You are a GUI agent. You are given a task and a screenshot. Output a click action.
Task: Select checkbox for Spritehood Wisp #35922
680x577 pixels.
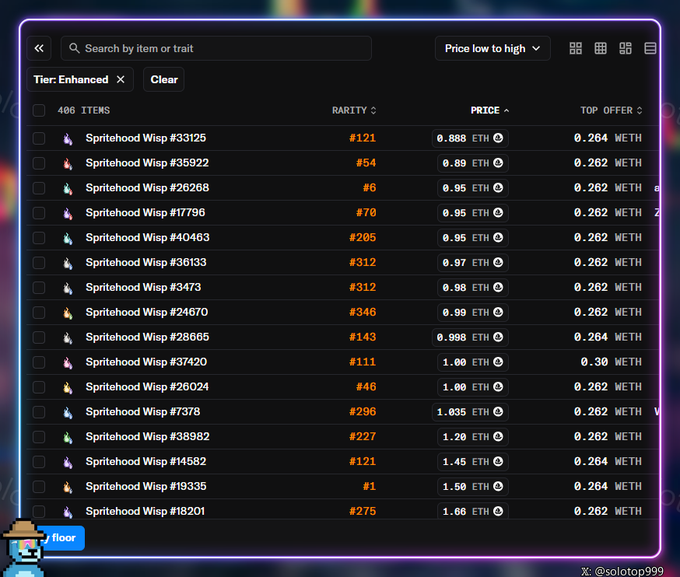click(x=39, y=163)
